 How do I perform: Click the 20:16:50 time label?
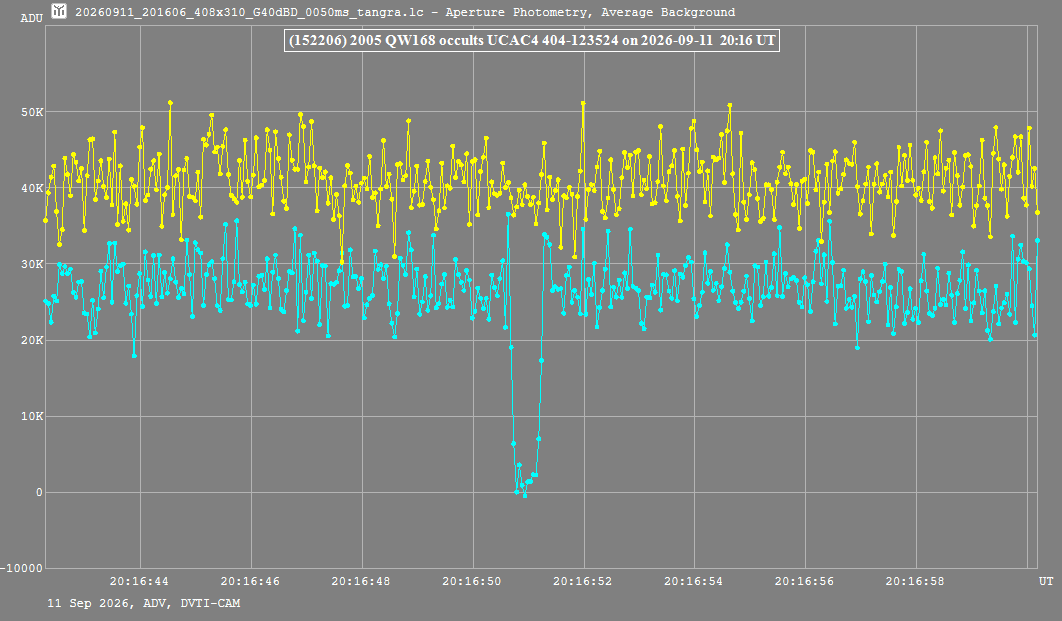click(472, 581)
